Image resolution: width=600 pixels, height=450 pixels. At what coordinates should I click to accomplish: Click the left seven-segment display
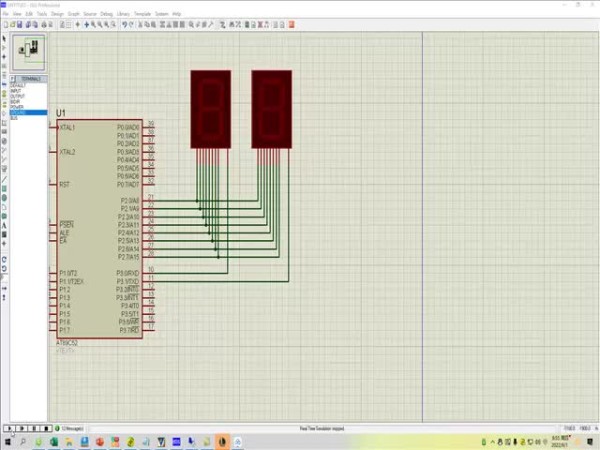coord(210,109)
